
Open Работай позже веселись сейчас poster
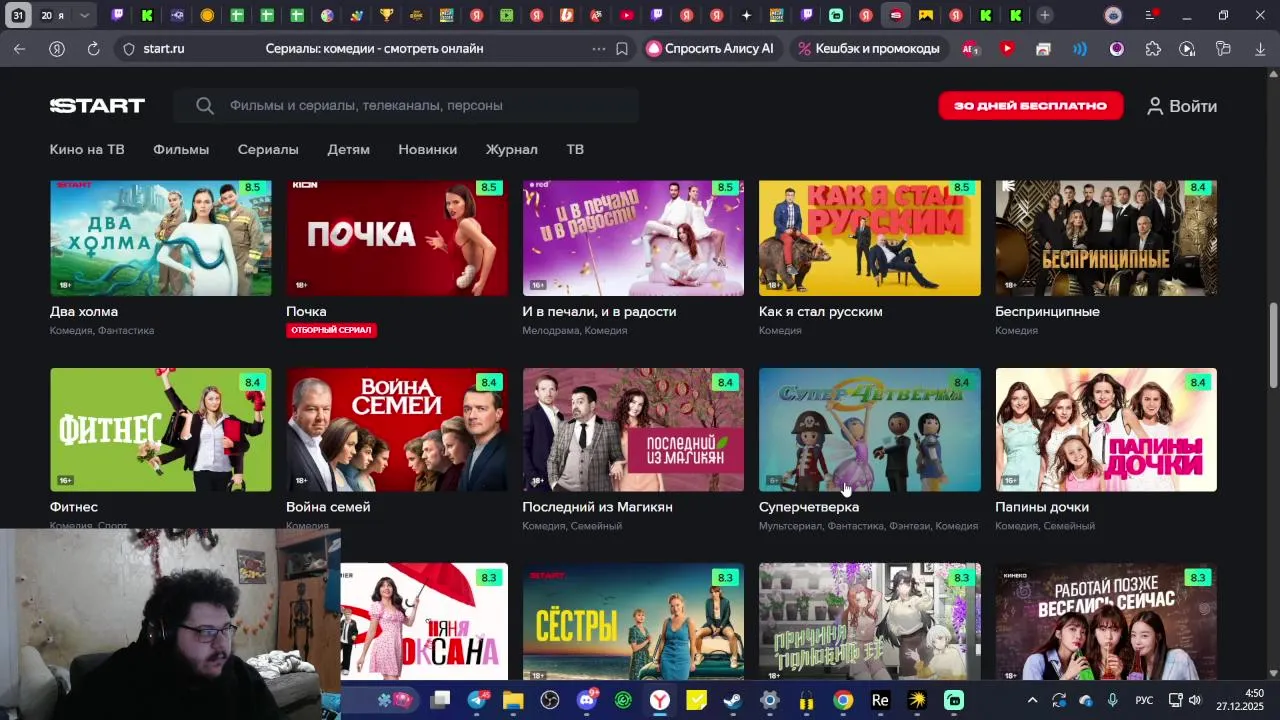[x=1106, y=622]
